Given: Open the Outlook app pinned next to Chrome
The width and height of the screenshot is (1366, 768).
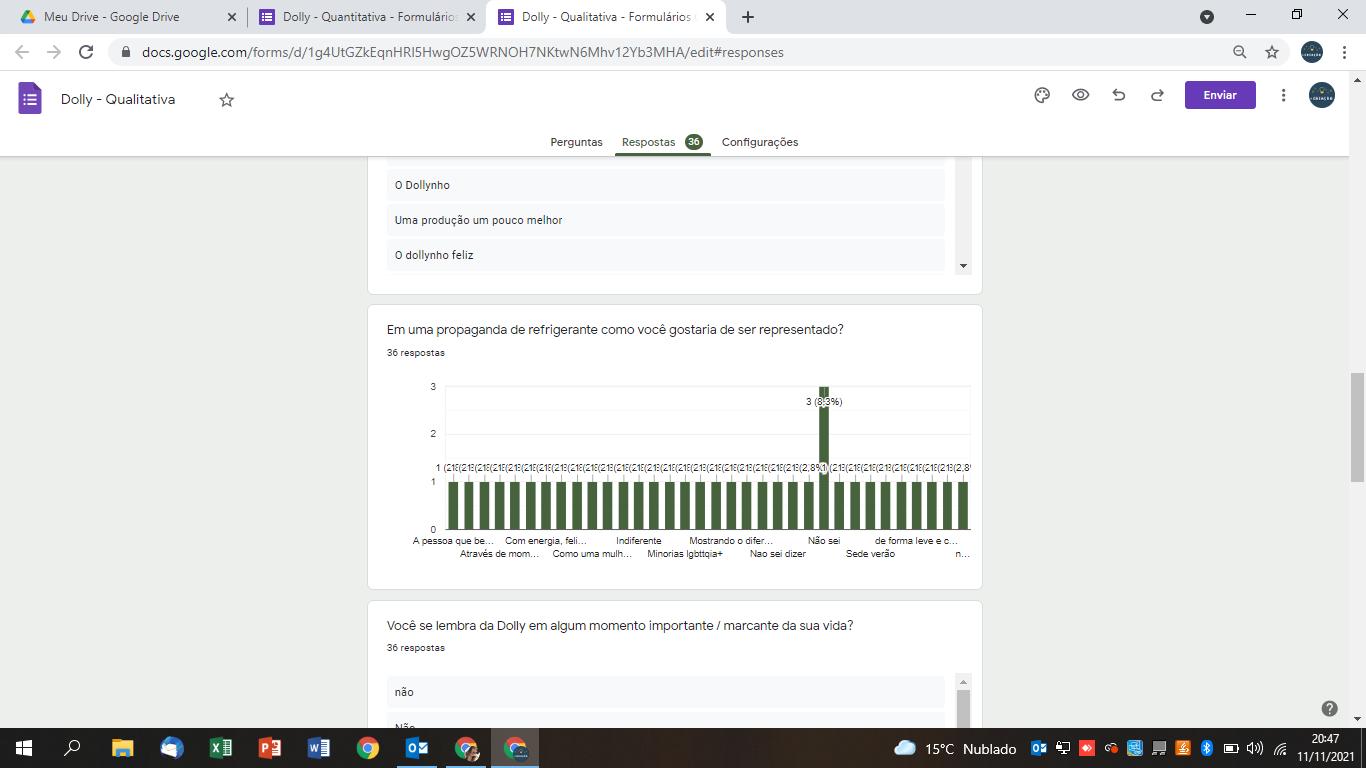Looking at the screenshot, I should click(x=417, y=748).
